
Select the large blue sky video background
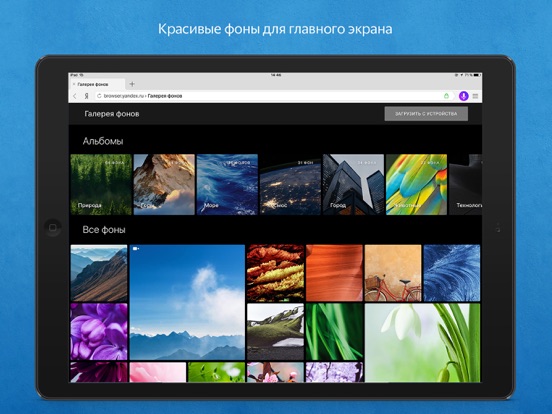(187, 302)
